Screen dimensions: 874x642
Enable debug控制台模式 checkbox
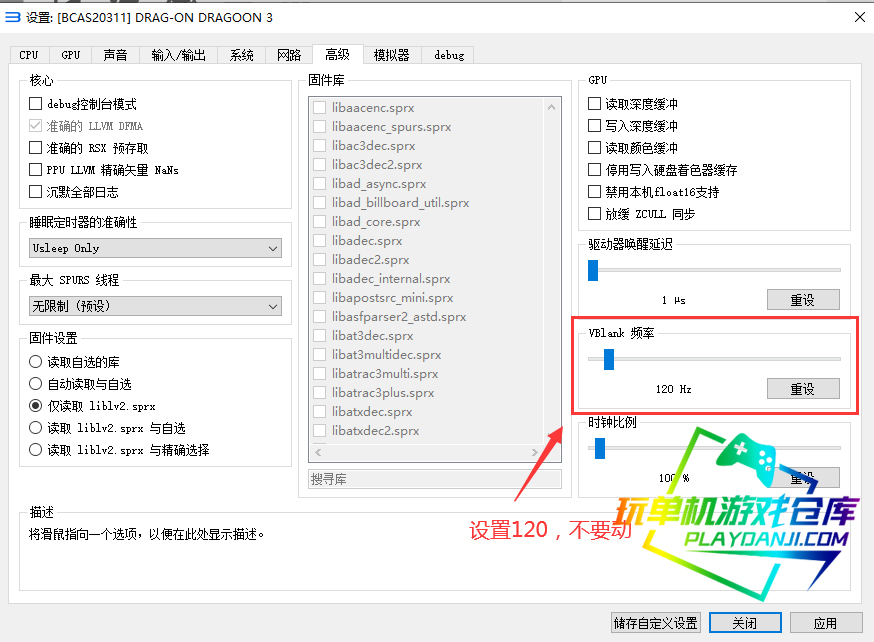pyautogui.click(x=36, y=104)
